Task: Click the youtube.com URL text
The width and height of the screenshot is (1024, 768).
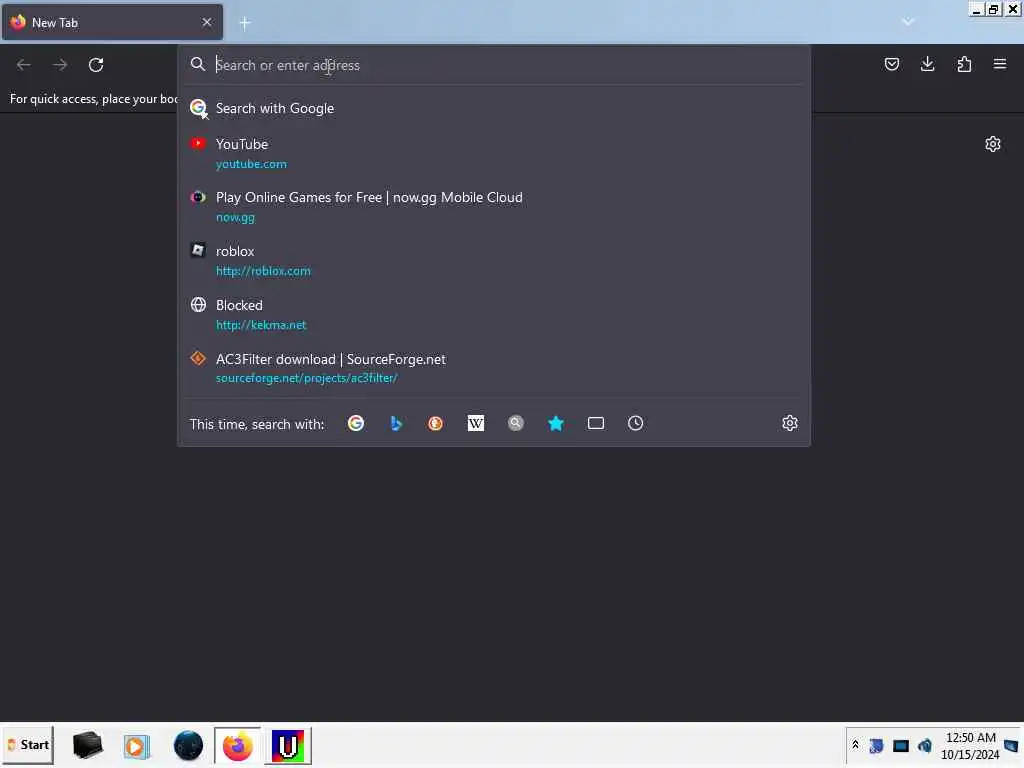Action: (251, 164)
